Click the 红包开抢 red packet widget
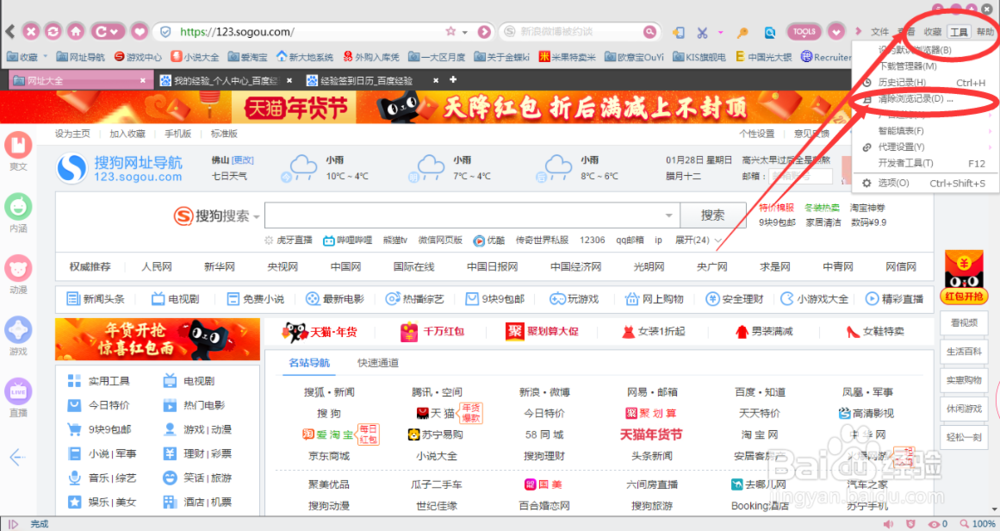The image size is (1000, 531). pyautogui.click(x=964, y=277)
